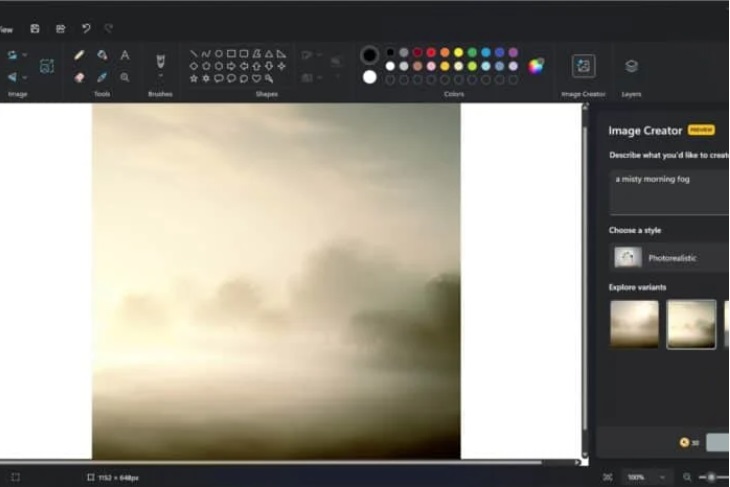730x487 pixels.
Task: Pick the Heart shape
Action: tap(257, 78)
